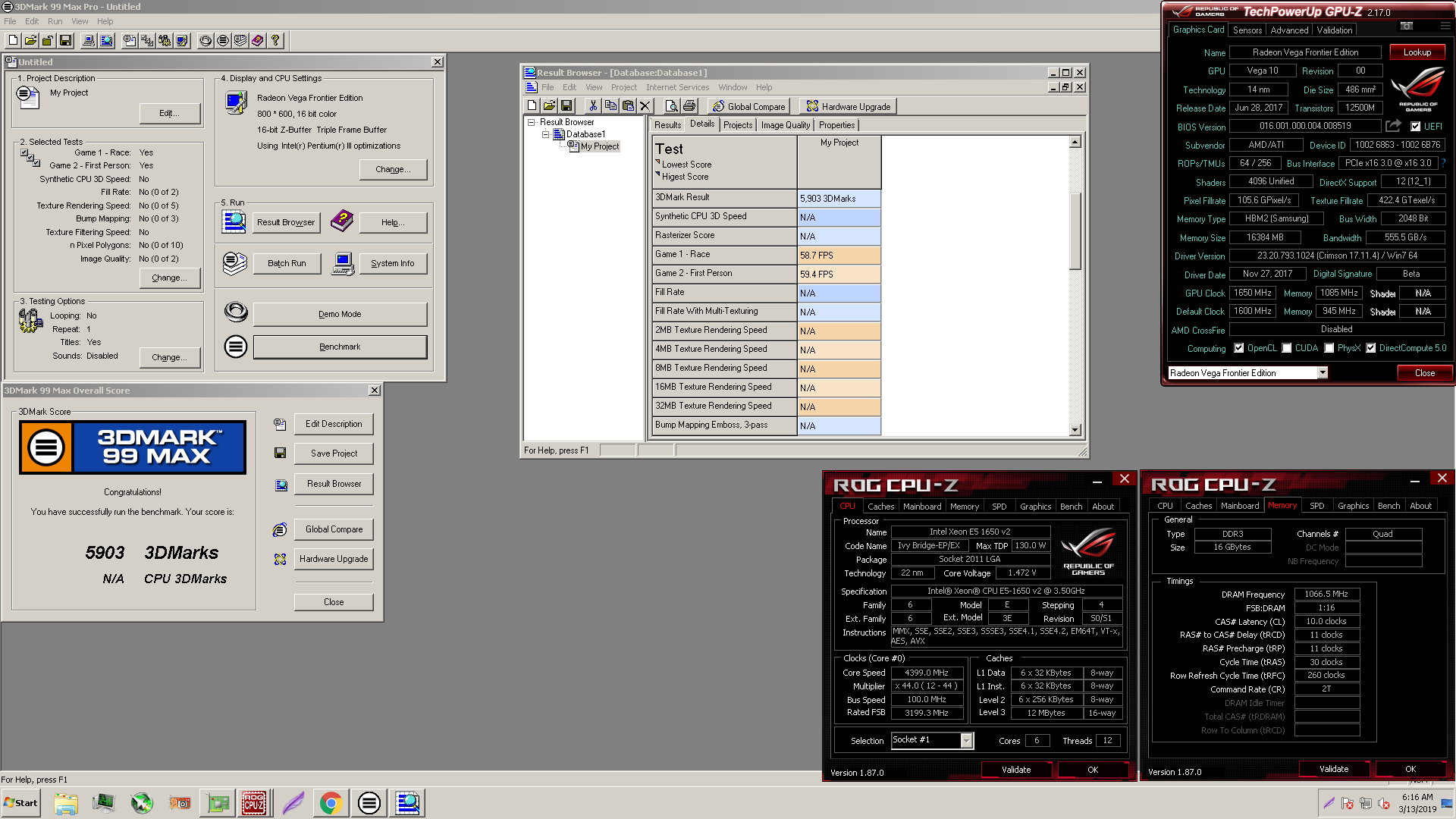Click the Benchmark button
The width and height of the screenshot is (1456, 819).
[340, 347]
